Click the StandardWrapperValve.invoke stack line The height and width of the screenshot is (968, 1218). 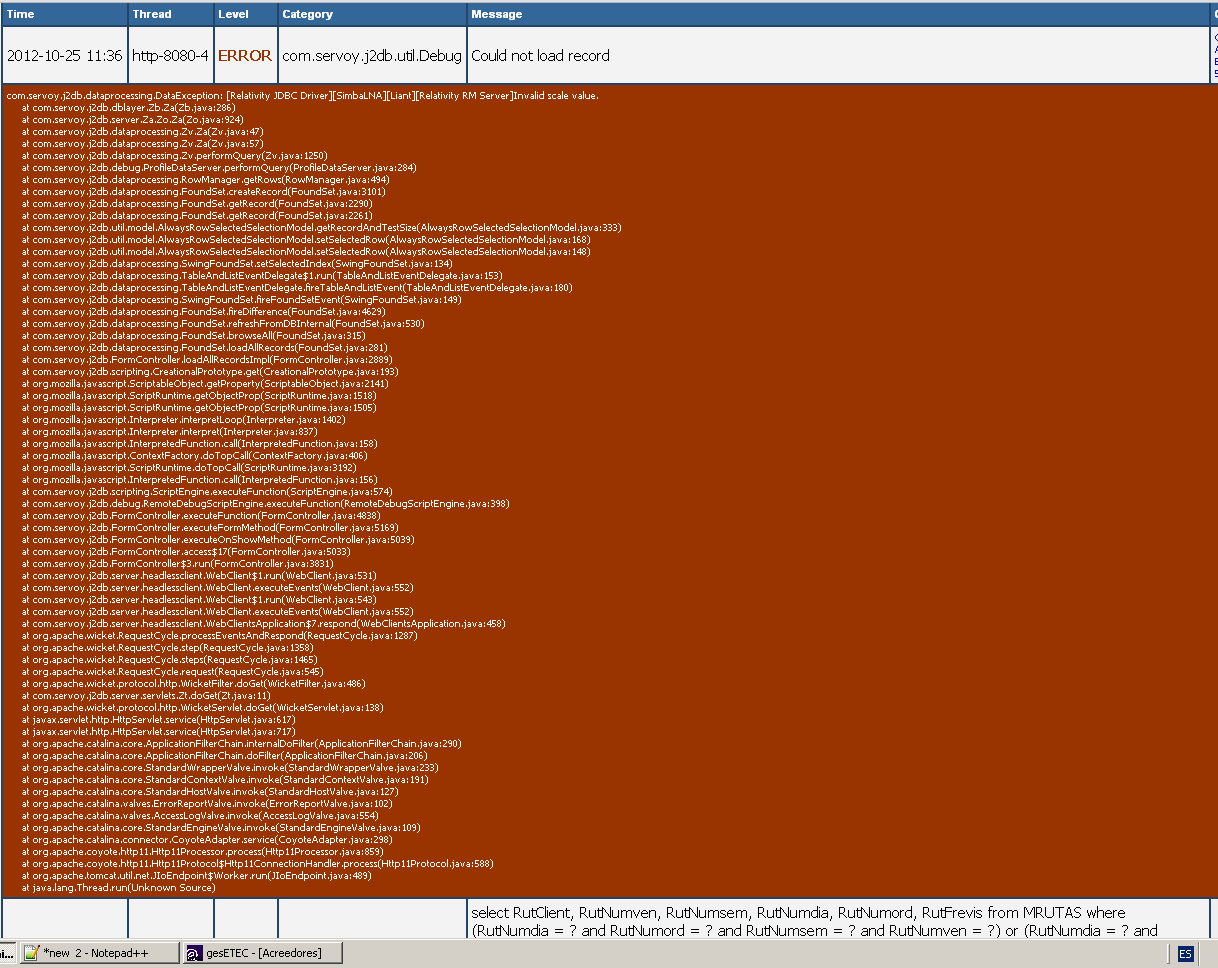coord(229,767)
